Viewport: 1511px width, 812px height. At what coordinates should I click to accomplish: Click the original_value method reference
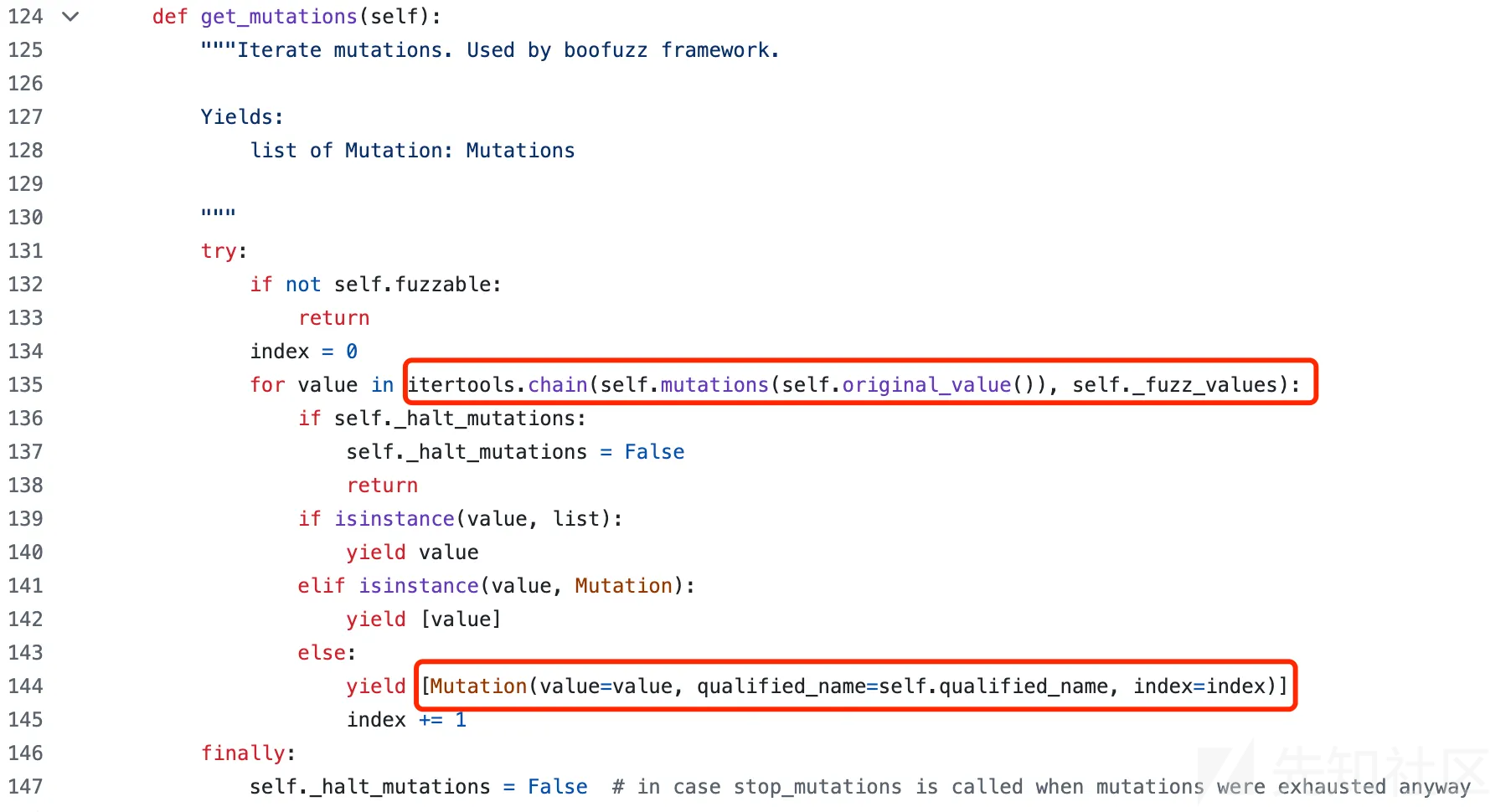pyautogui.click(x=926, y=385)
